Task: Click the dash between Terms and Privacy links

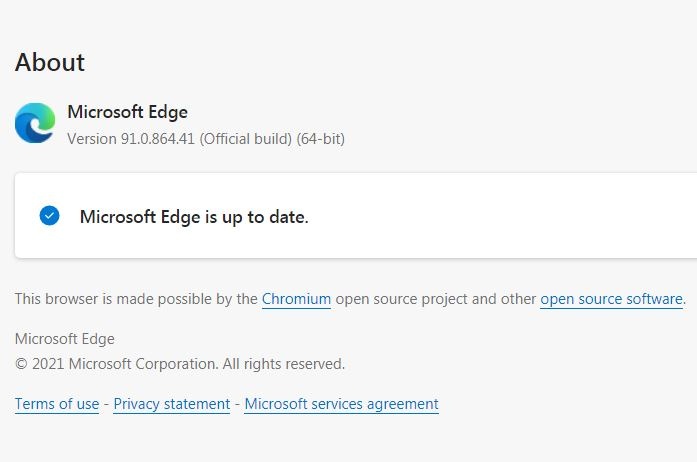Action: (x=106, y=404)
